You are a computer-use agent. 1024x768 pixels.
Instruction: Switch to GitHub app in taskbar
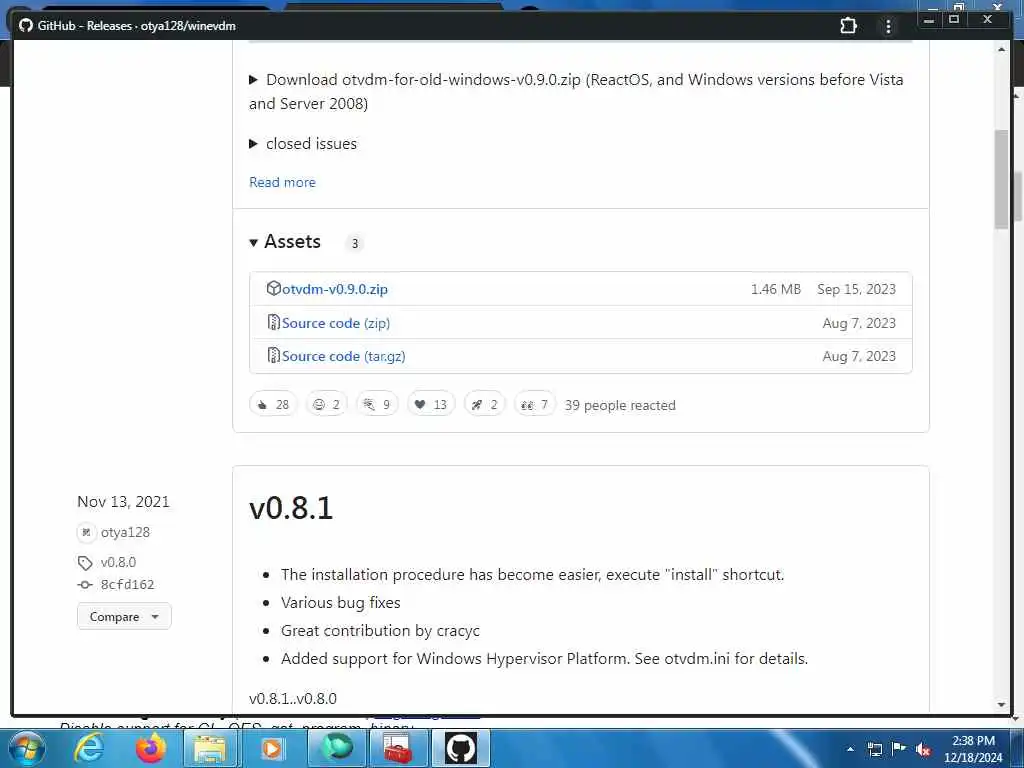click(460, 748)
